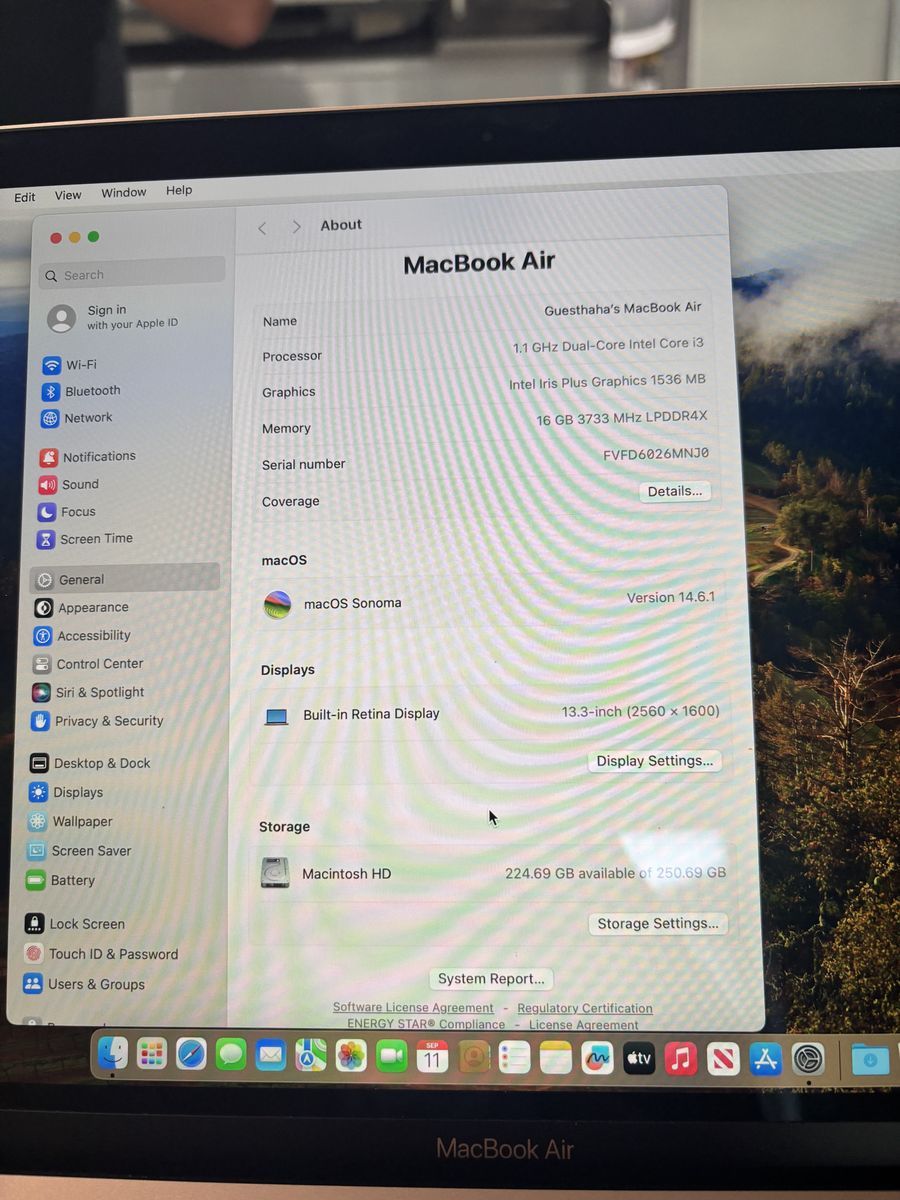Viewport: 900px width, 1200px height.
Task: Click the Storage Settings button
Action: [657, 924]
